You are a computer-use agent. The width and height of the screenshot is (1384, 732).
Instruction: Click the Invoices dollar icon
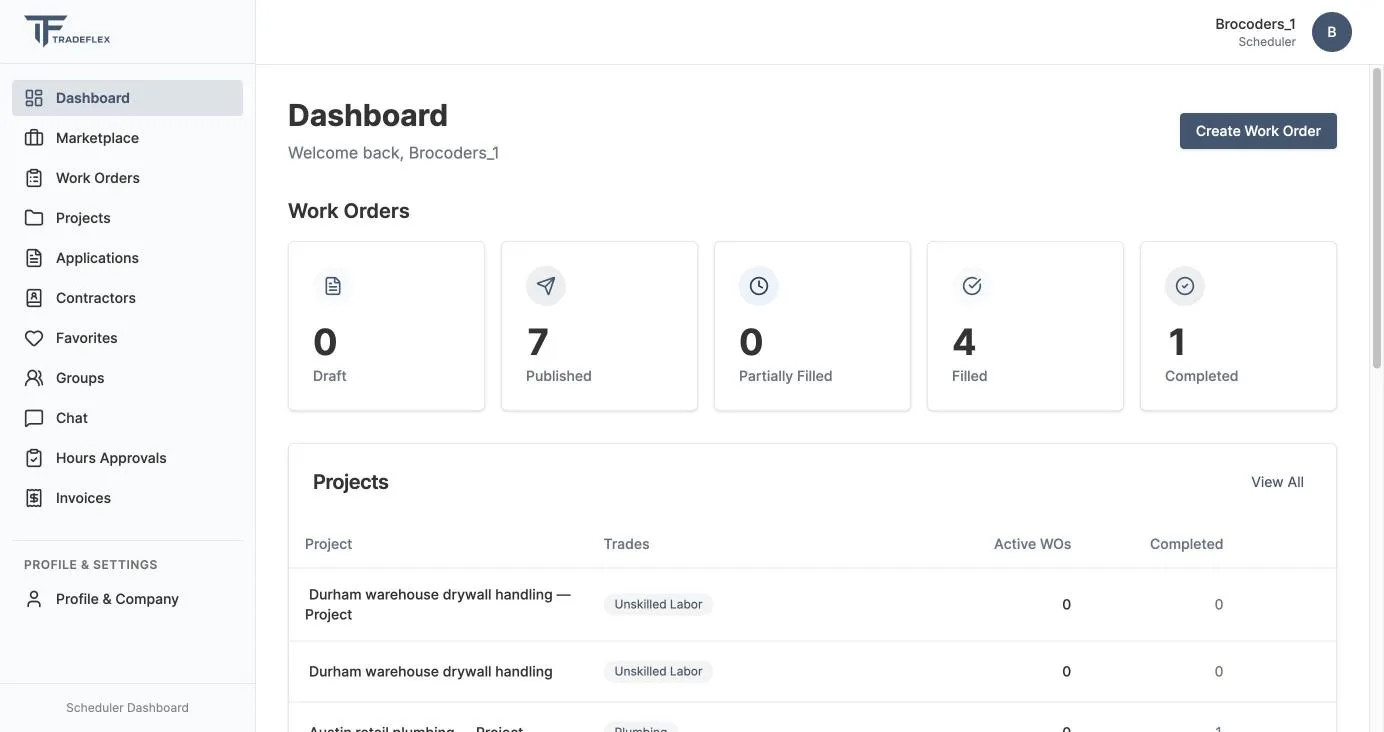point(34,498)
